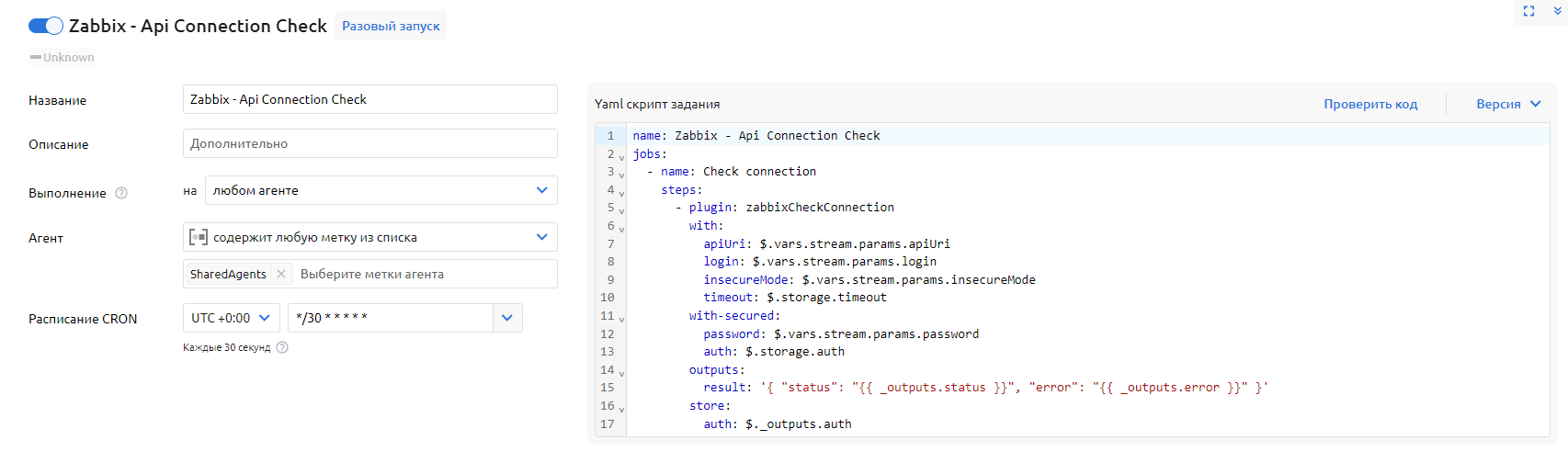
Task: Collapse the jobs block on line 2
Action: [621, 157]
